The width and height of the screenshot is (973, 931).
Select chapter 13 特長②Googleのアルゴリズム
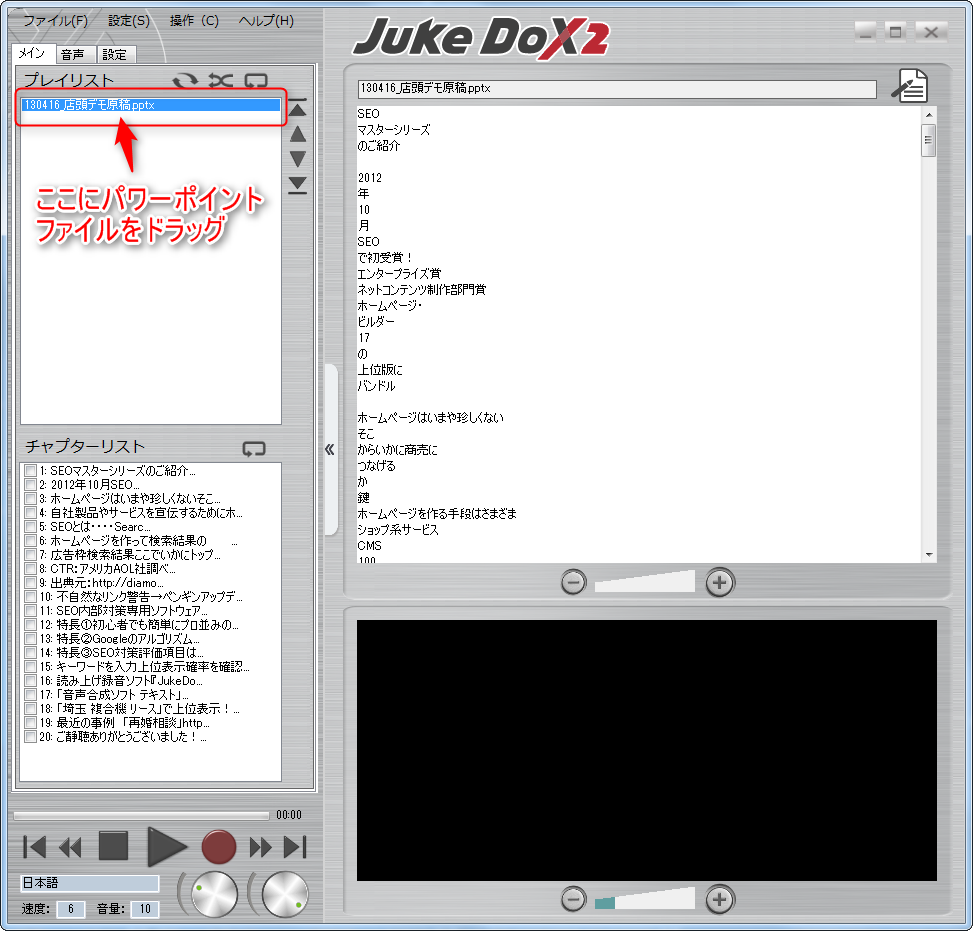(119, 639)
